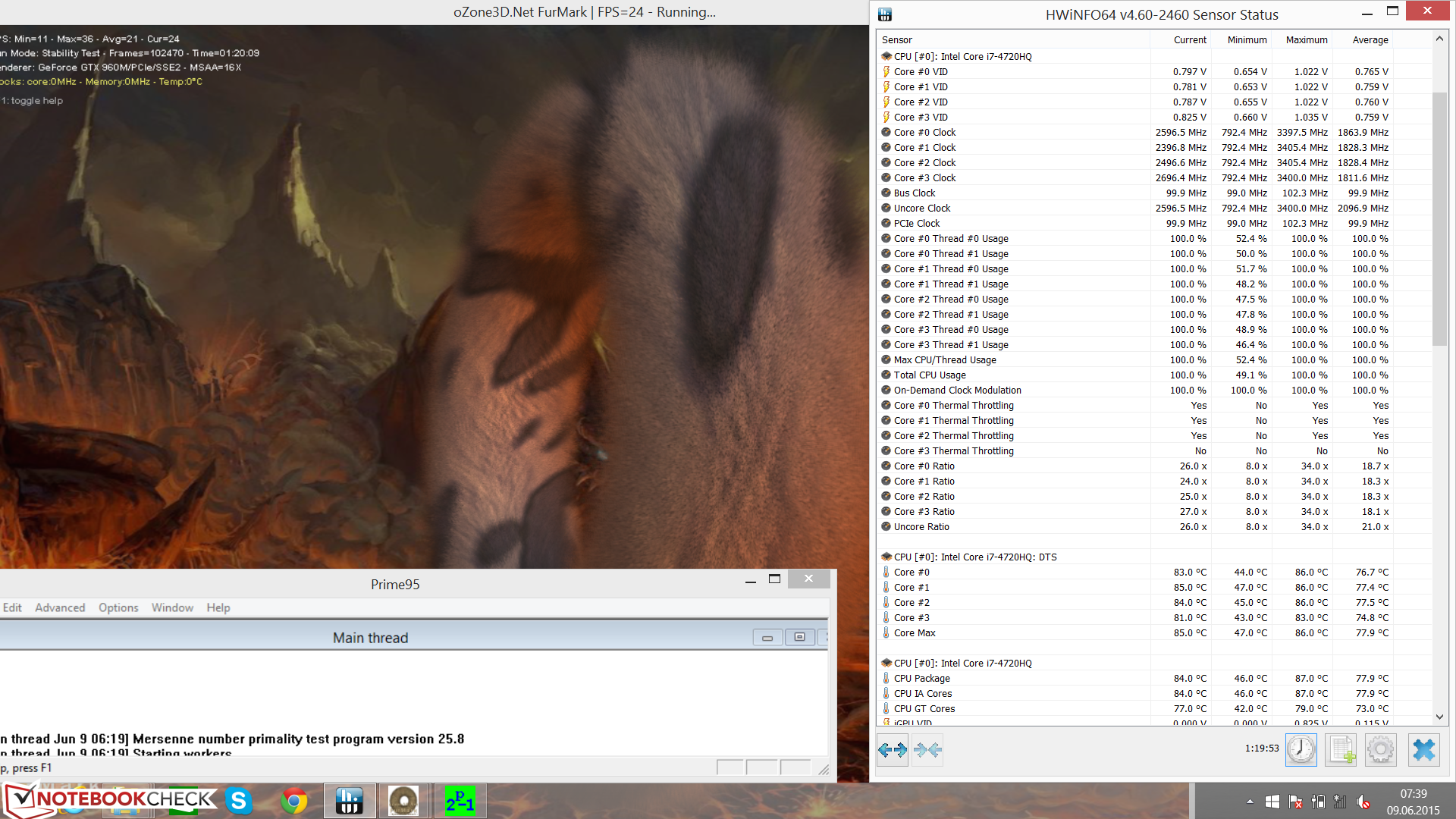Close sensors with blue X button
Screen dimensions: 1456x819
(1423, 750)
